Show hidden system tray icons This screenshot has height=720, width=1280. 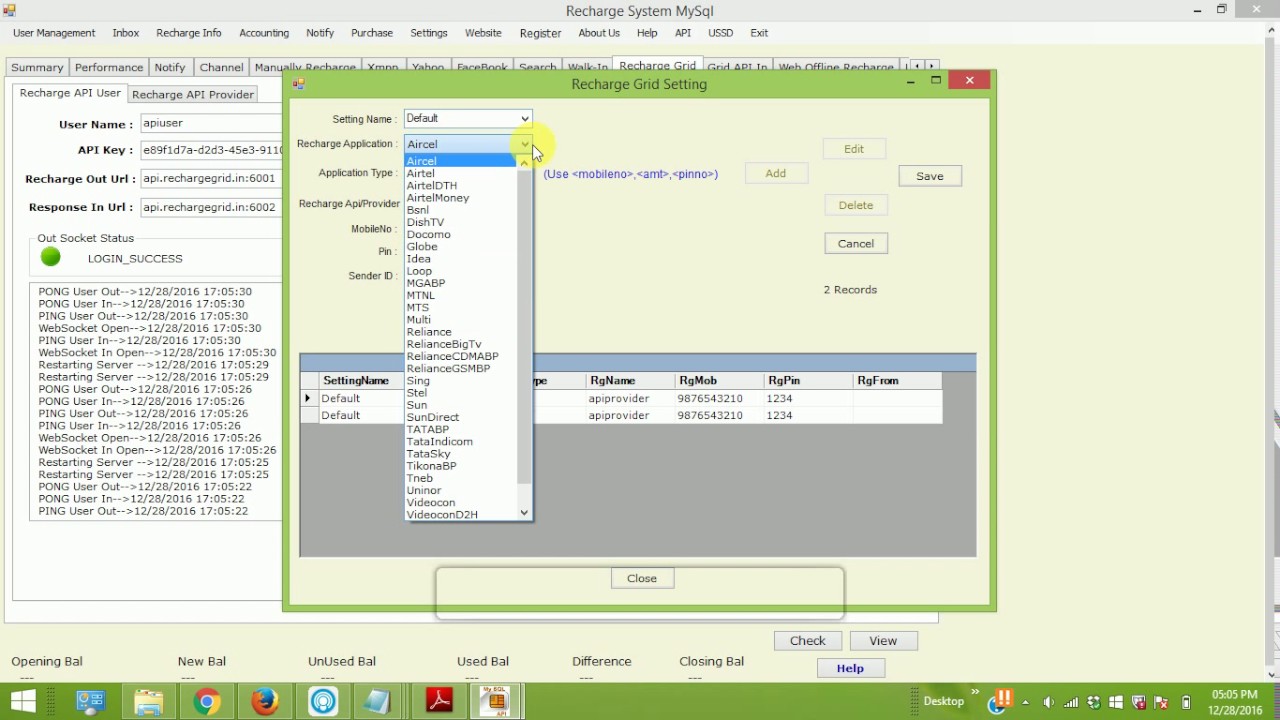click(1025, 702)
